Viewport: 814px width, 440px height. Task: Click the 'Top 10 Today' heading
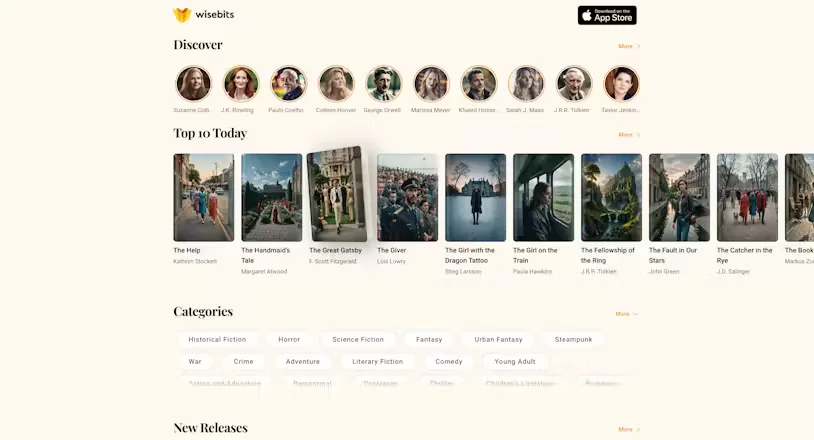(x=210, y=133)
